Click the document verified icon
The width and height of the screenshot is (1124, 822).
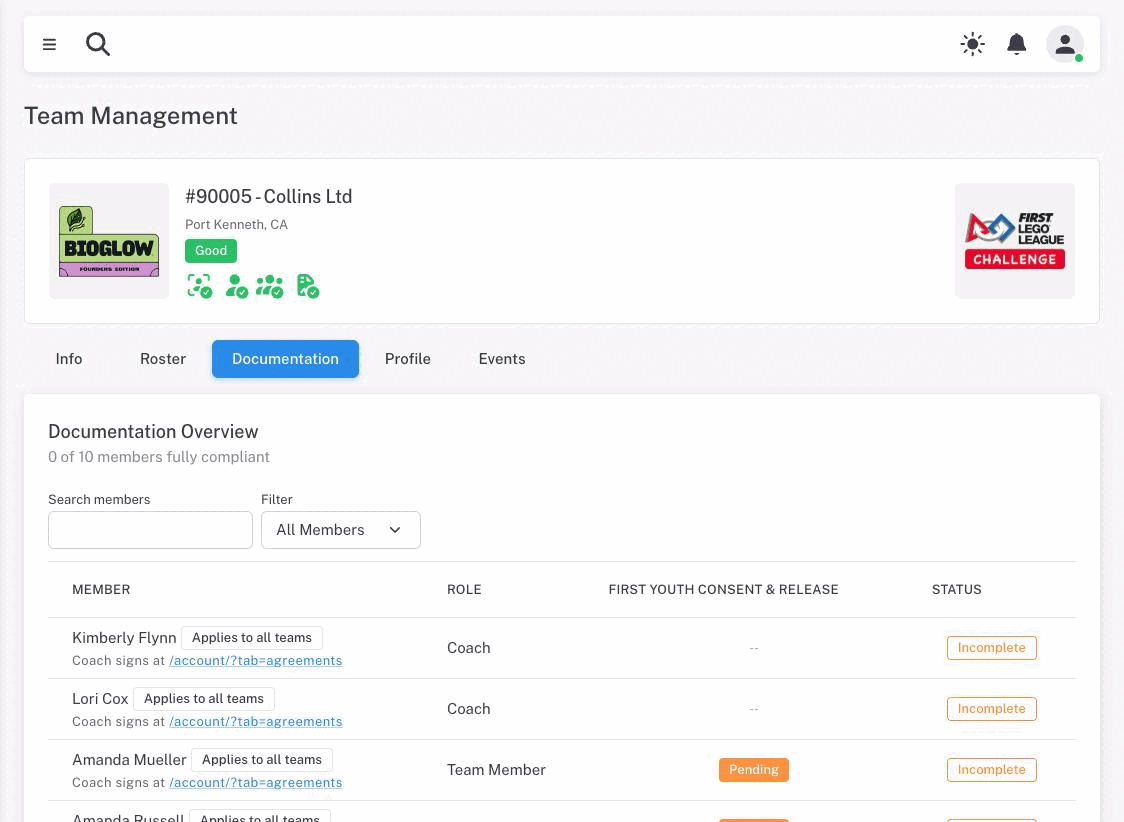(308, 286)
